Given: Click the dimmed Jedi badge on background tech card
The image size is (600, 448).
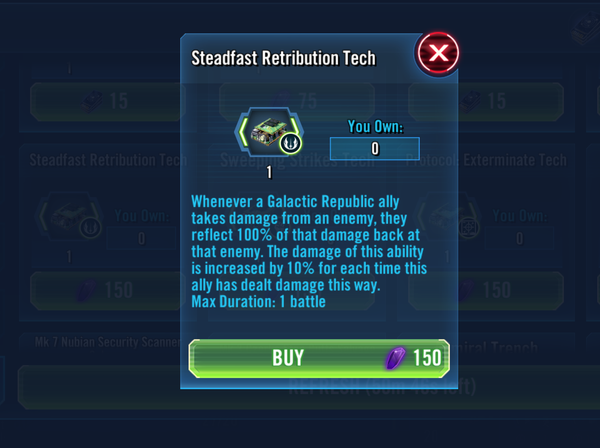Looking at the screenshot, I should click(x=90, y=228).
